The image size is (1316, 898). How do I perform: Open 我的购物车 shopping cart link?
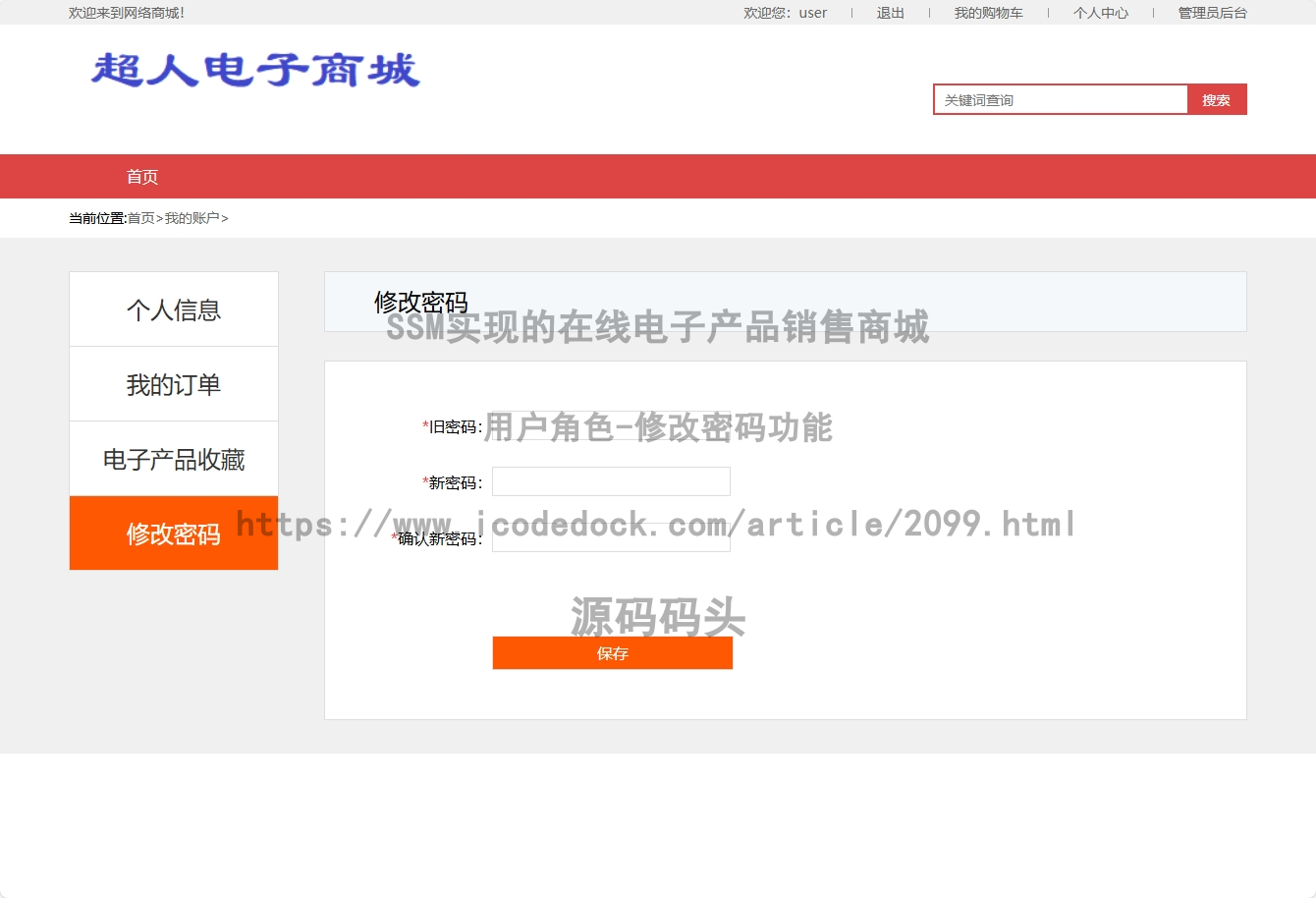(988, 13)
